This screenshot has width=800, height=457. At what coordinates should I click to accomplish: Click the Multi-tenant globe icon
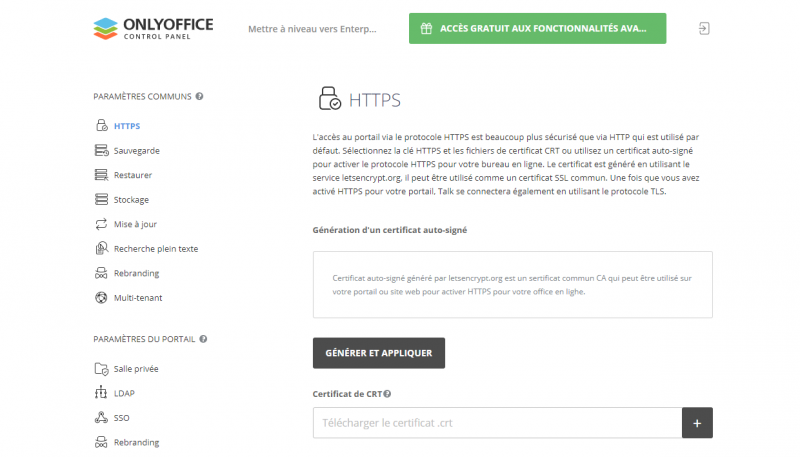click(101, 298)
